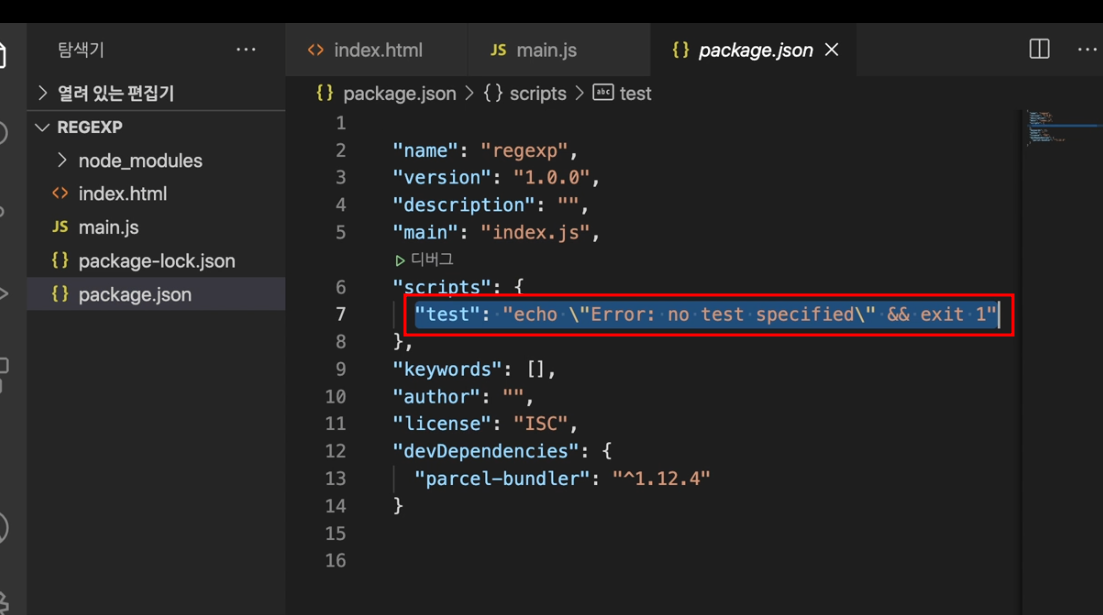Click the Split Editor icon

1039,49
